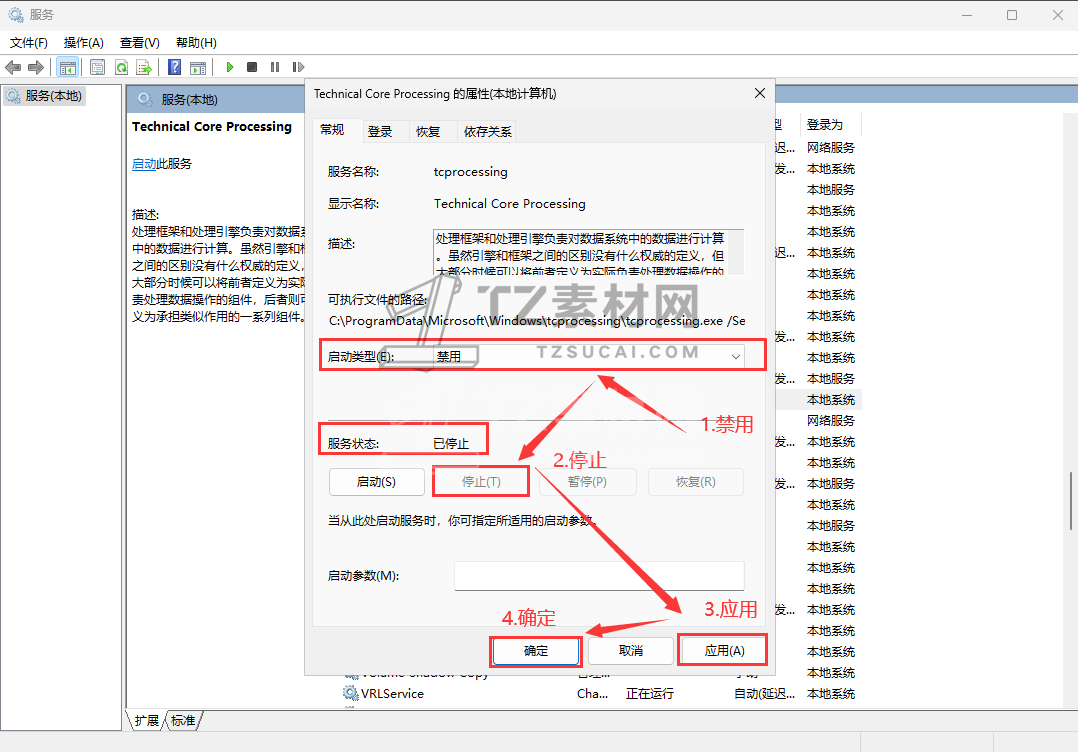Click the 恢复(R) button
Viewport: 1078px width, 752px height.
click(696, 482)
